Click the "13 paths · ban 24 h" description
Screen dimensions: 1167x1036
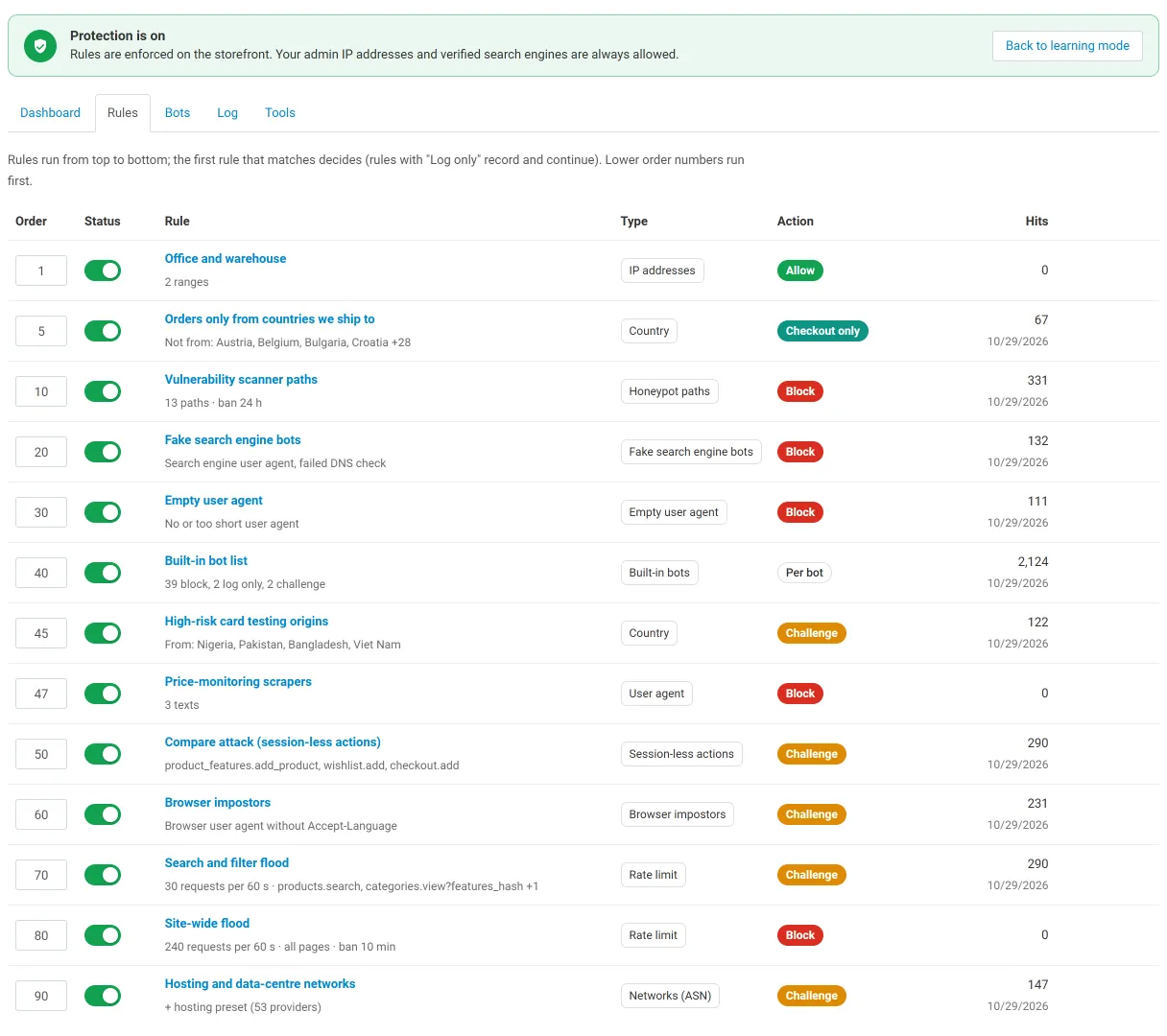(213, 403)
